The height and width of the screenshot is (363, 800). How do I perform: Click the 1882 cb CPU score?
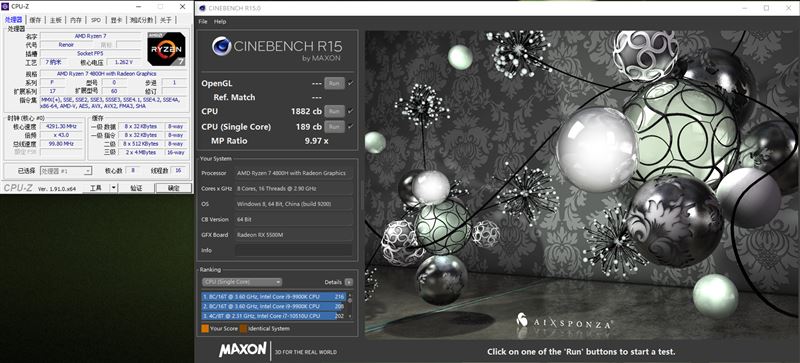[x=307, y=111]
